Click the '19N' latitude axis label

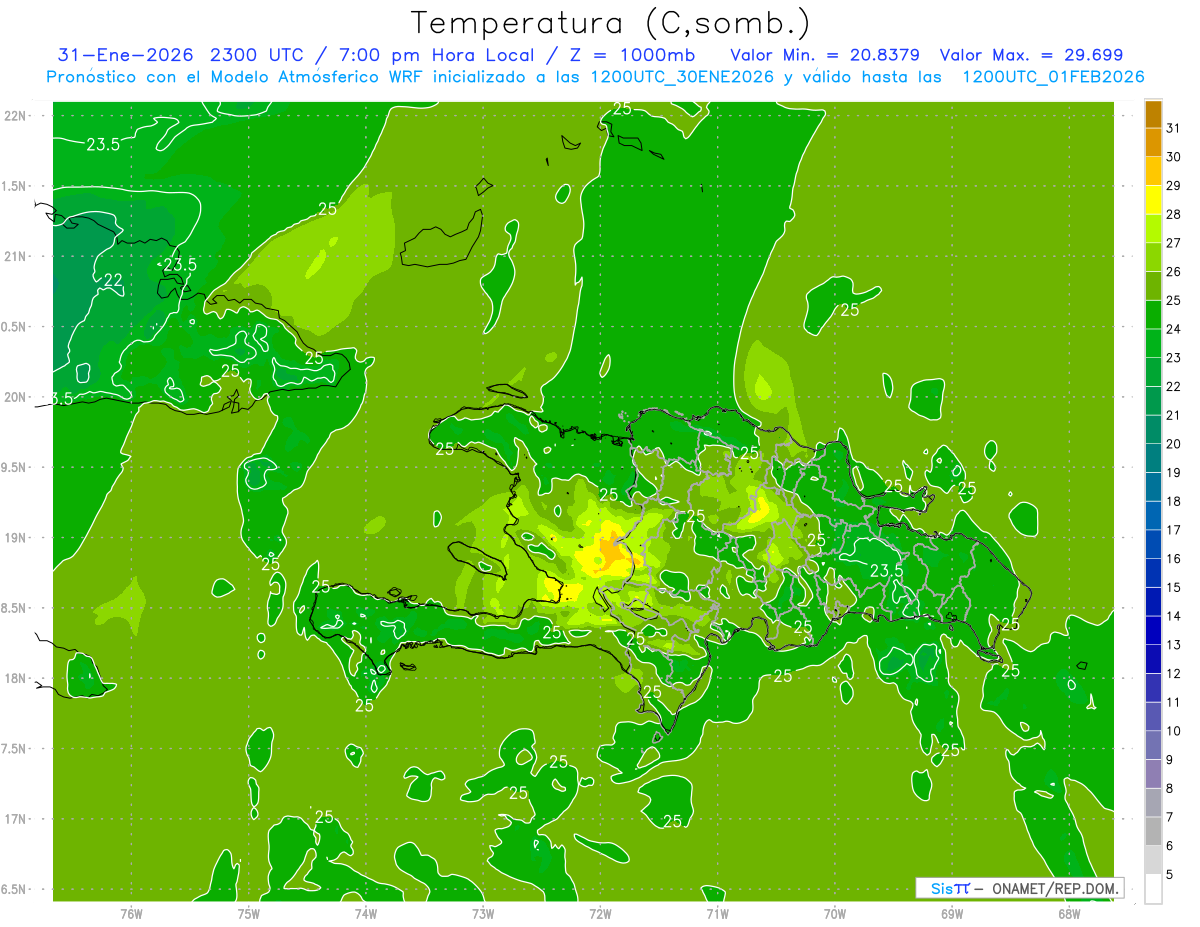click(x=15, y=537)
